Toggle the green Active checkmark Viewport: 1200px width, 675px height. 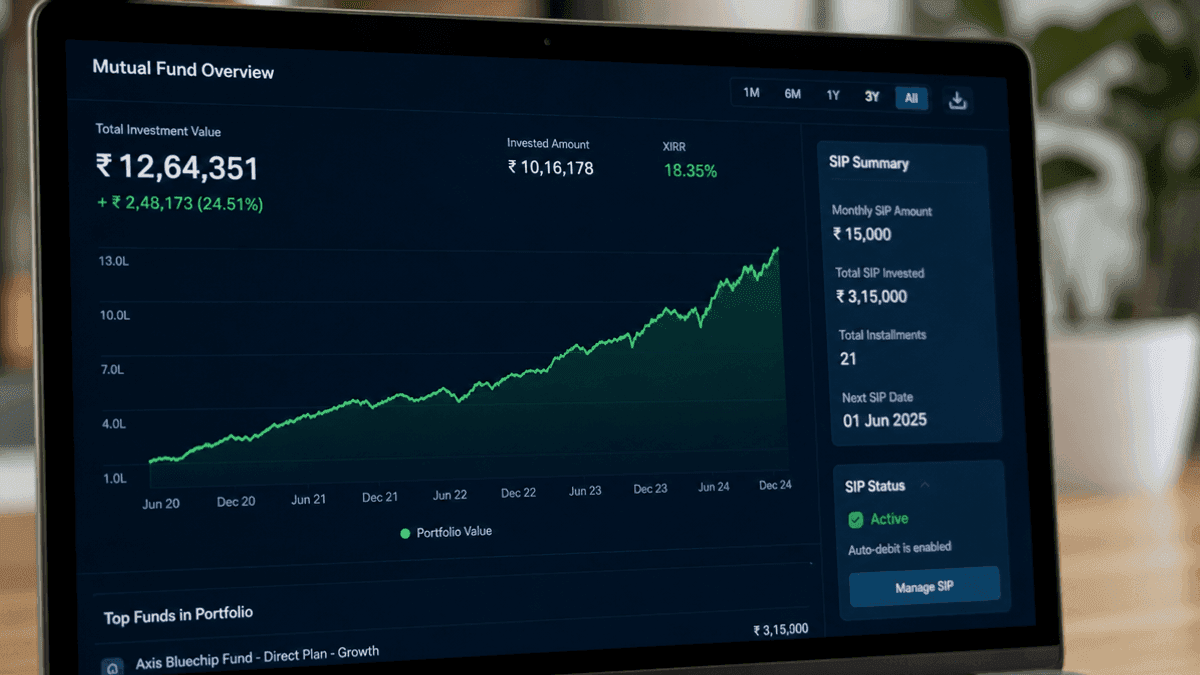click(855, 519)
